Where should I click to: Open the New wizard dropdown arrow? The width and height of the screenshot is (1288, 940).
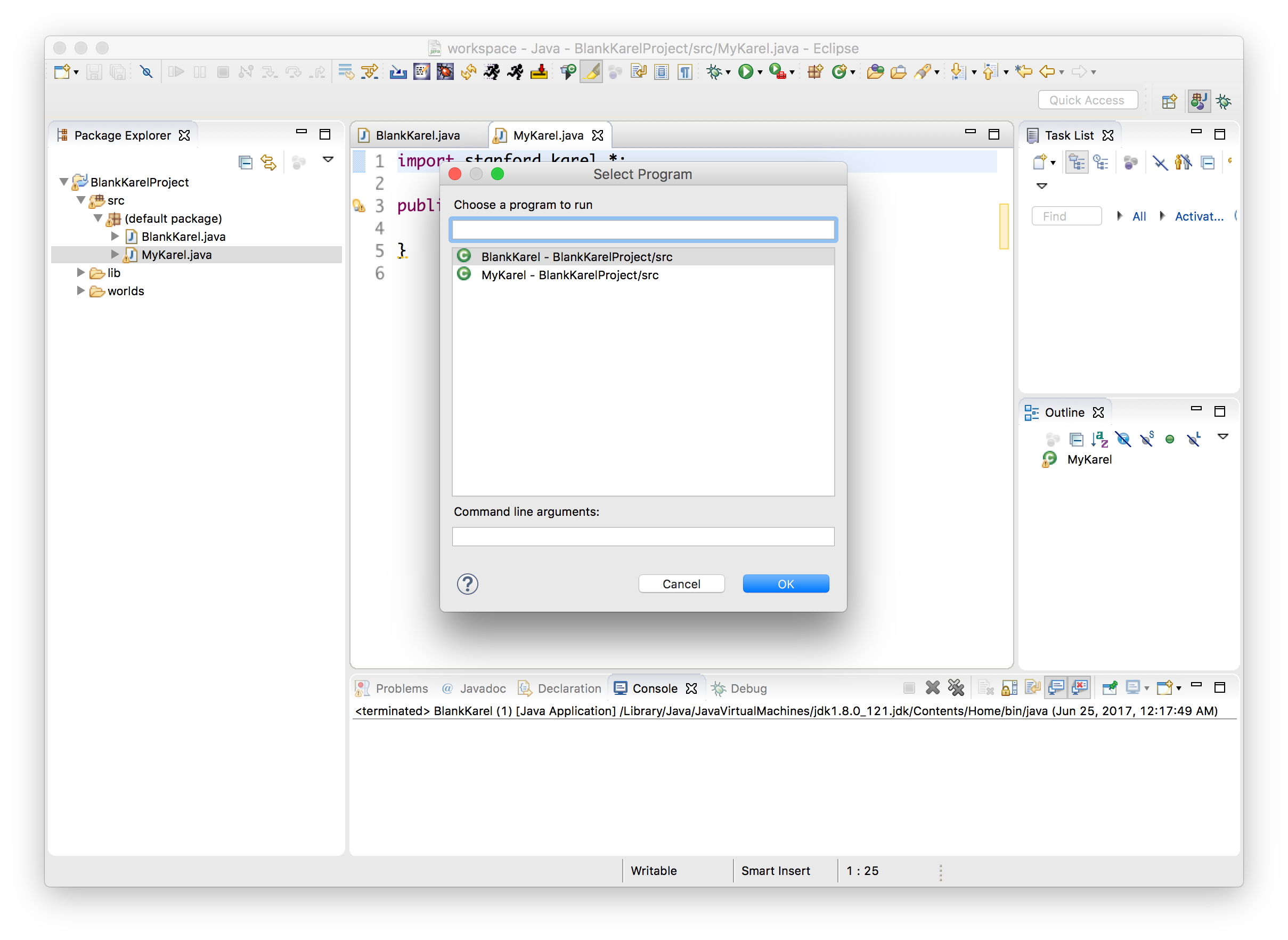coord(76,73)
